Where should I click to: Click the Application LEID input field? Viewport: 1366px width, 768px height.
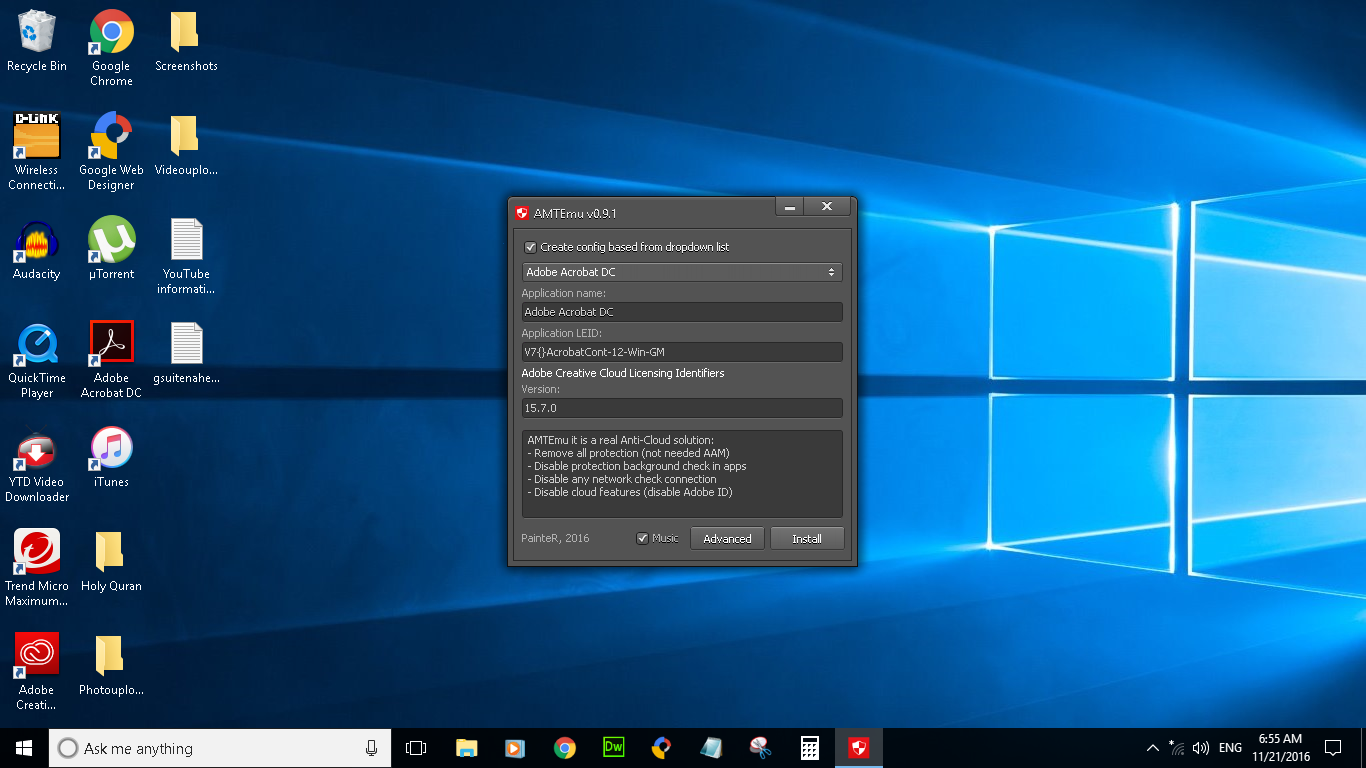tap(682, 352)
